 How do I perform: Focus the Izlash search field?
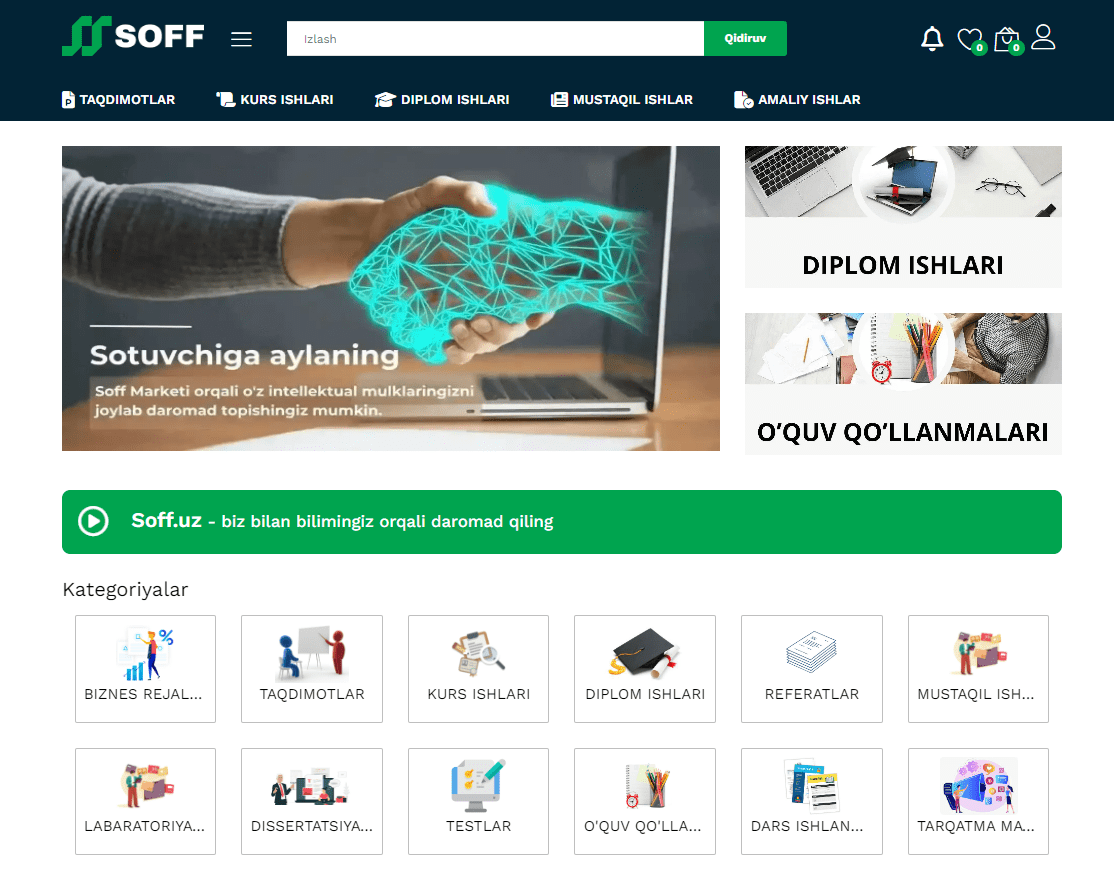(x=495, y=38)
